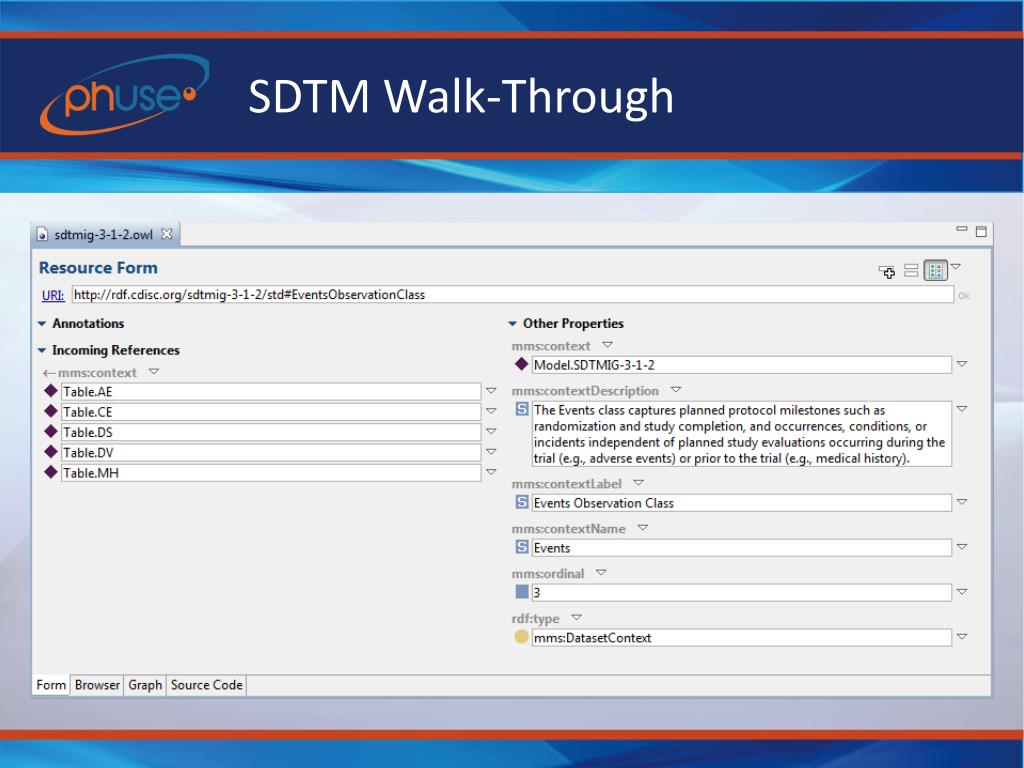Toggle the two-column layout button
The width and height of the screenshot is (1024, 768).
[935, 270]
